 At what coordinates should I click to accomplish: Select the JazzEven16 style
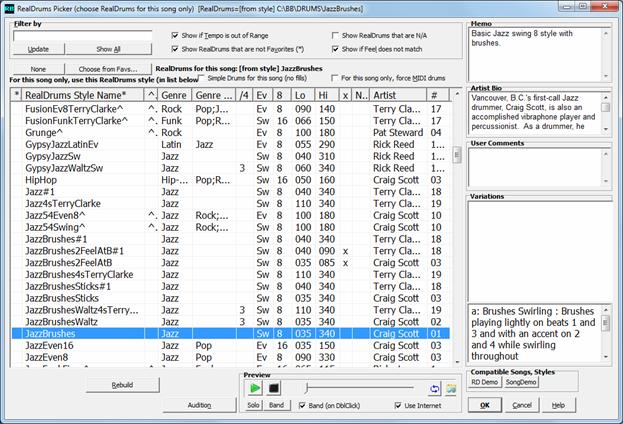(x=230, y=345)
